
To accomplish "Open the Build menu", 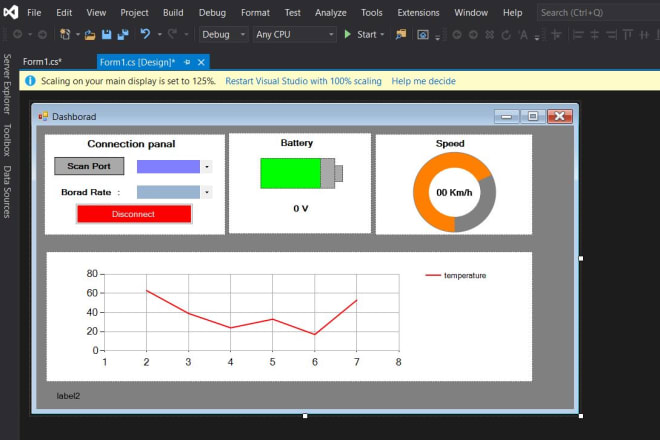I will pos(173,13).
